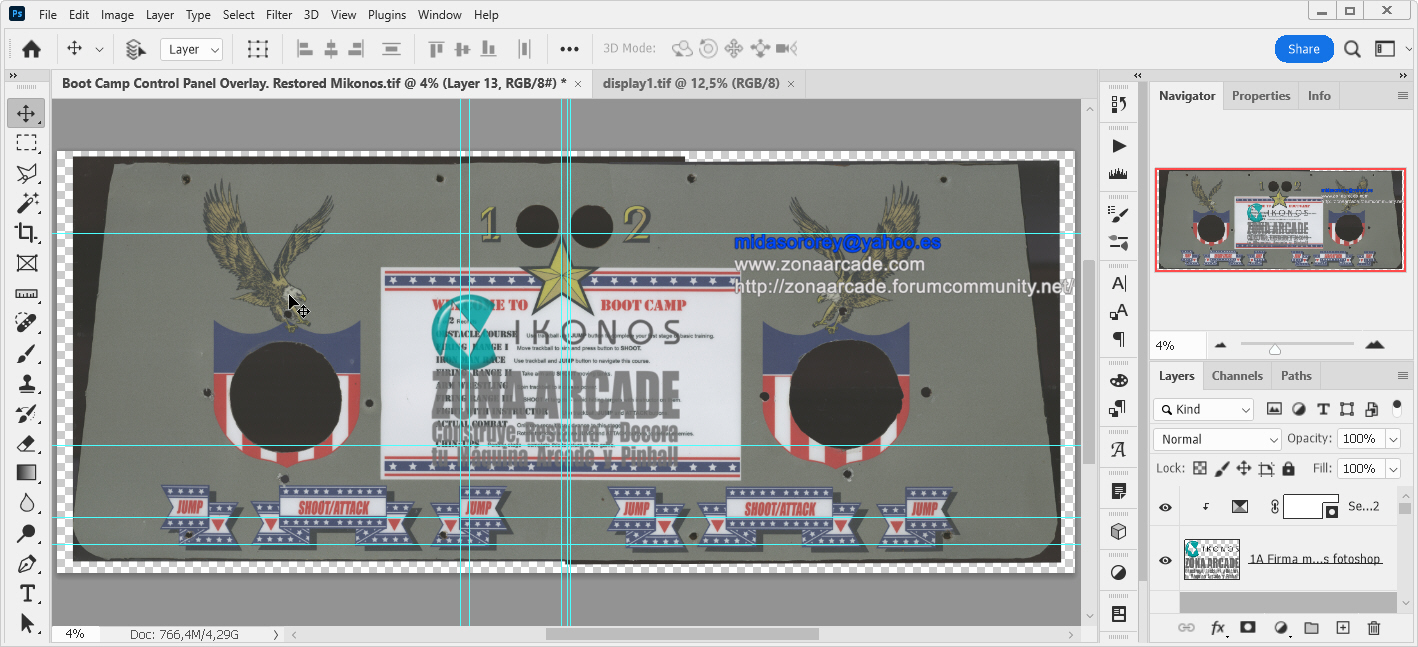1418x647 pixels.
Task: Select the Horizontal Type tool
Action: (x=26, y=592)
